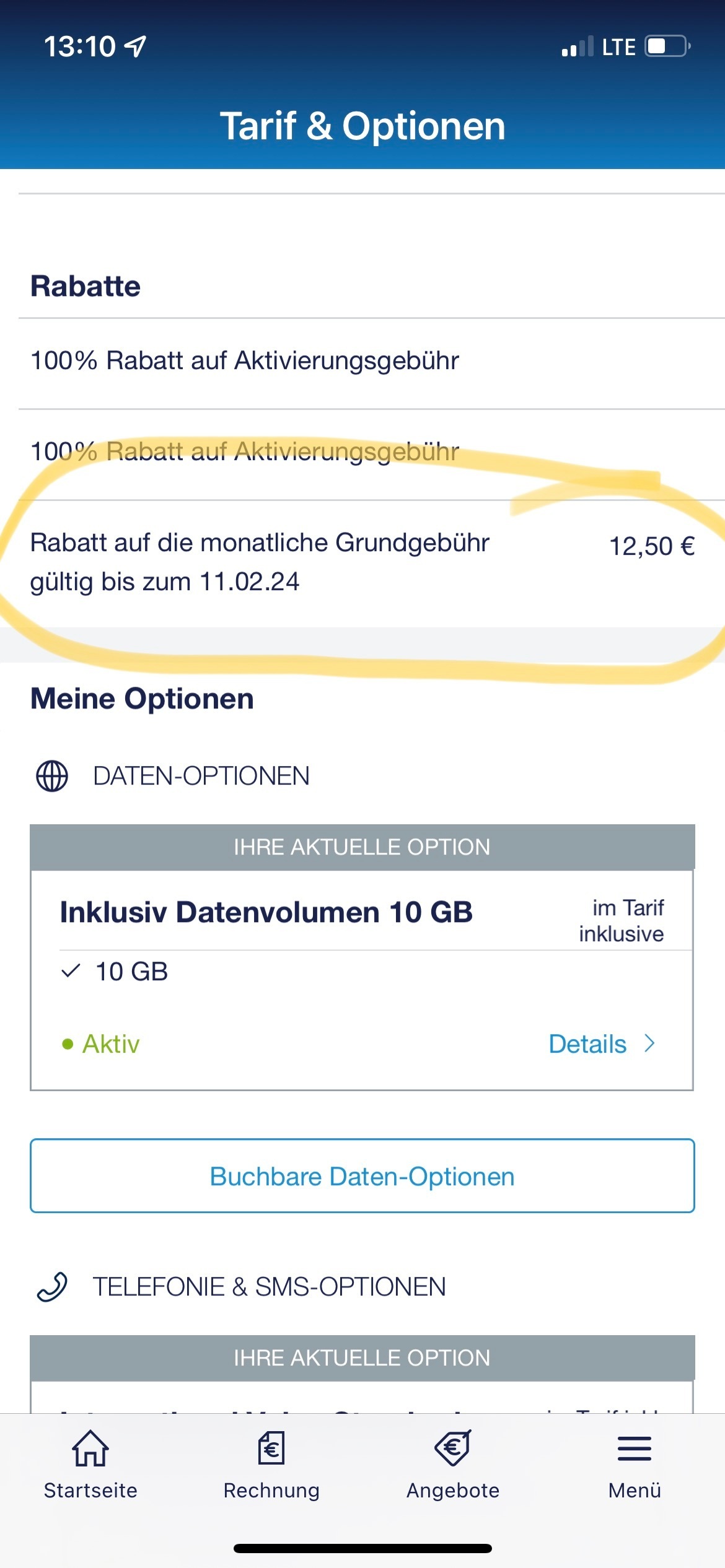Switch to the Rechnung tab label
The image size is (725, 1568).
(271, 1491)
